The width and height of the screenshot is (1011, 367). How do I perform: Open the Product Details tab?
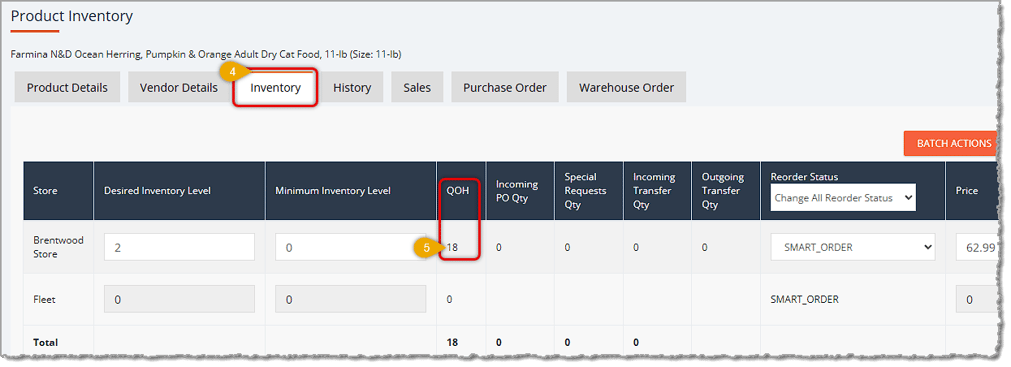(x=67, y=88)
